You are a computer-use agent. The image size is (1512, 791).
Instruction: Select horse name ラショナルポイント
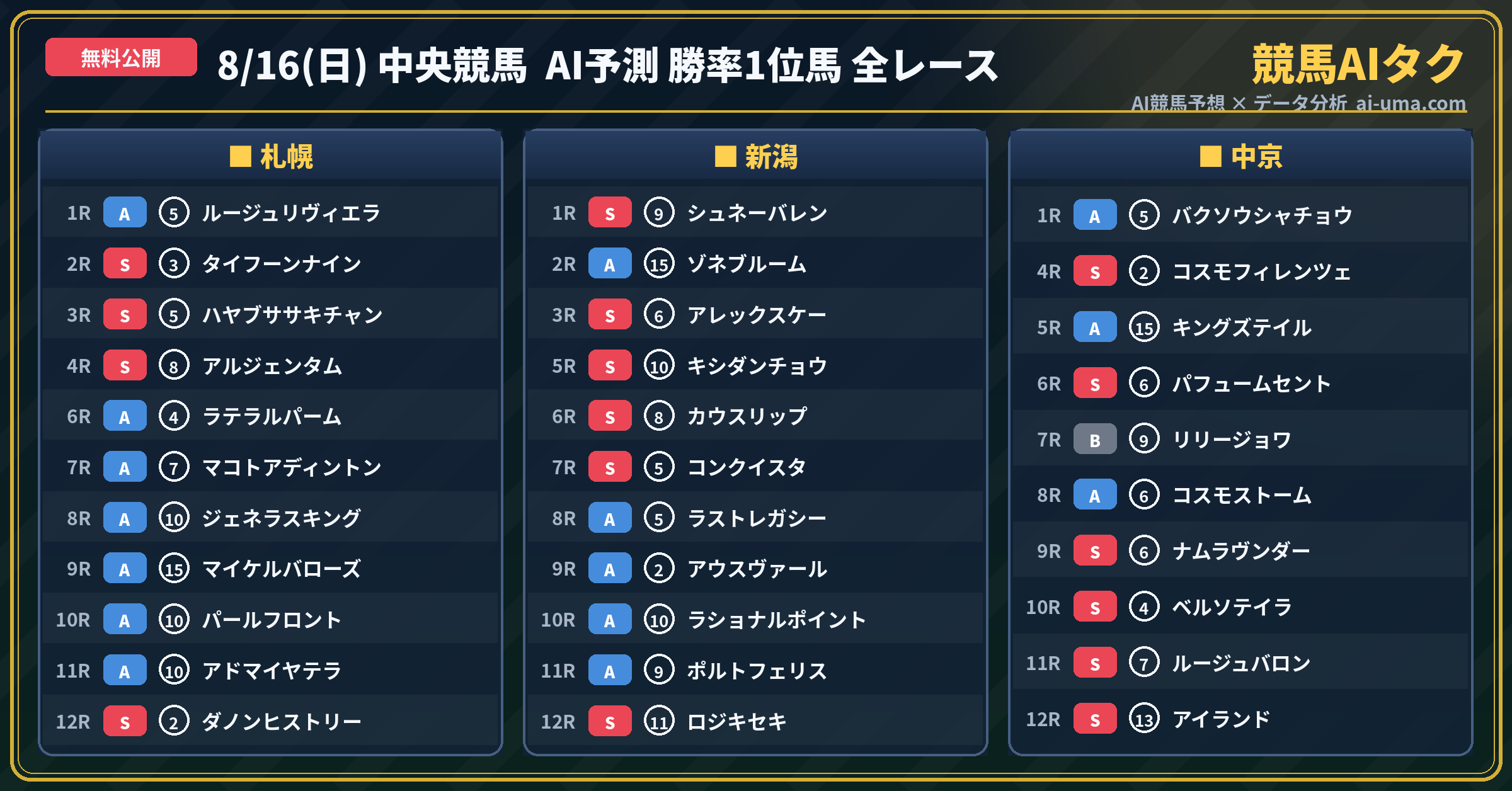coord(776,620)
